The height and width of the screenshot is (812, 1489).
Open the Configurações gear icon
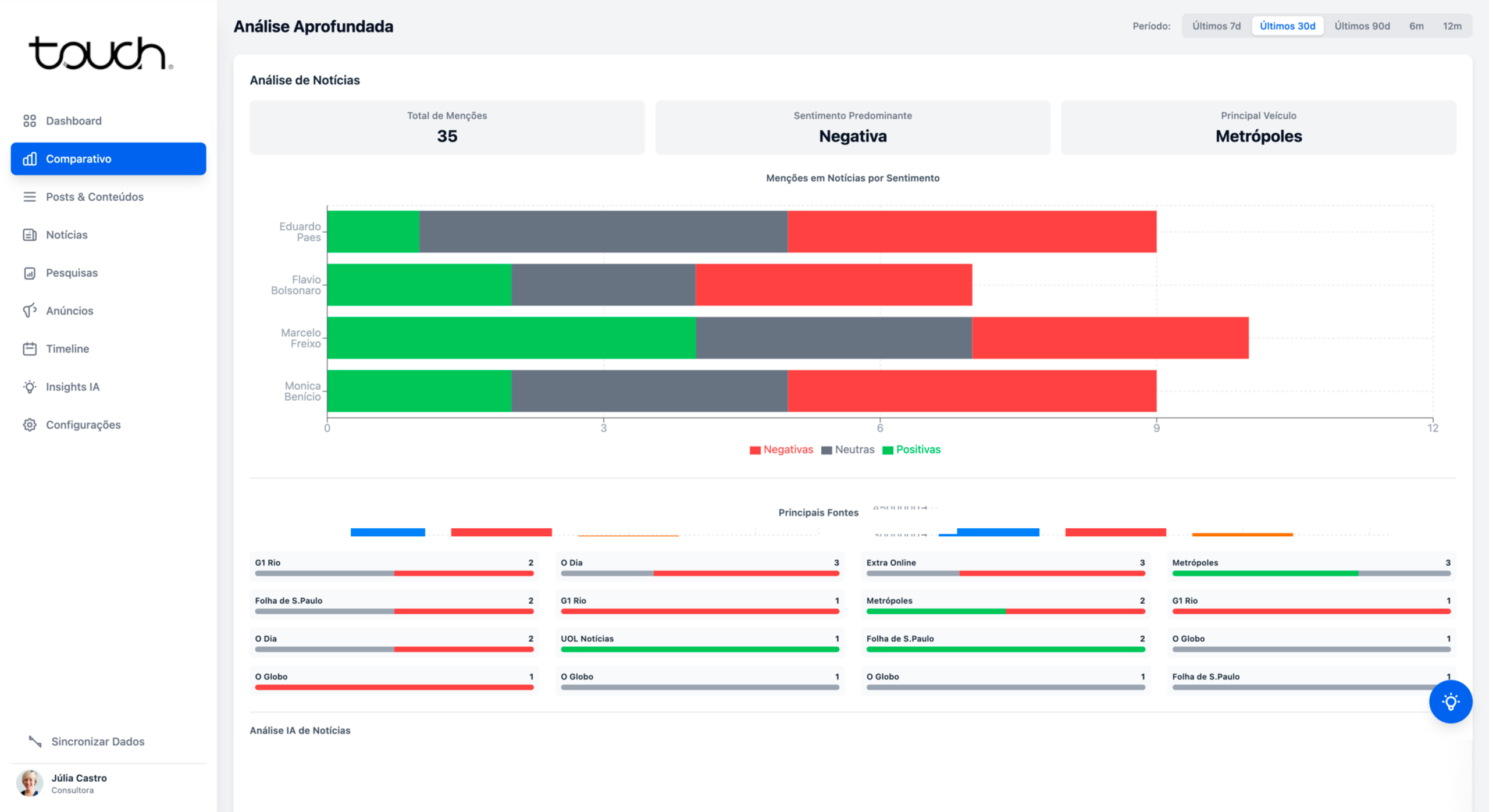[x=30, y=425]
